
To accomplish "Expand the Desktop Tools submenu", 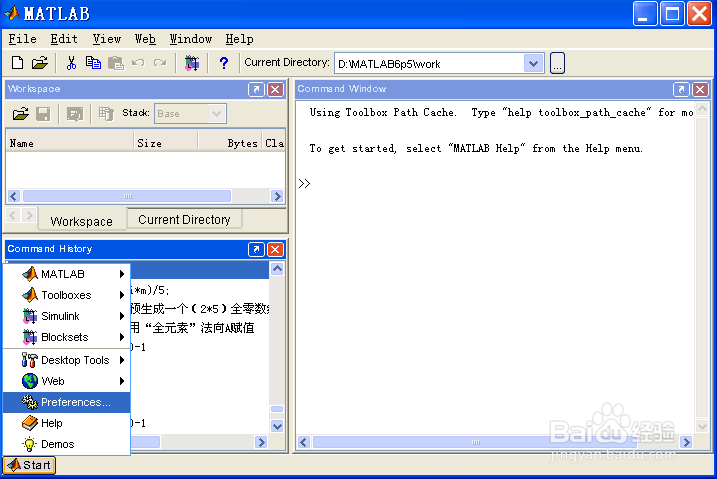I will (x=67, y=360).
